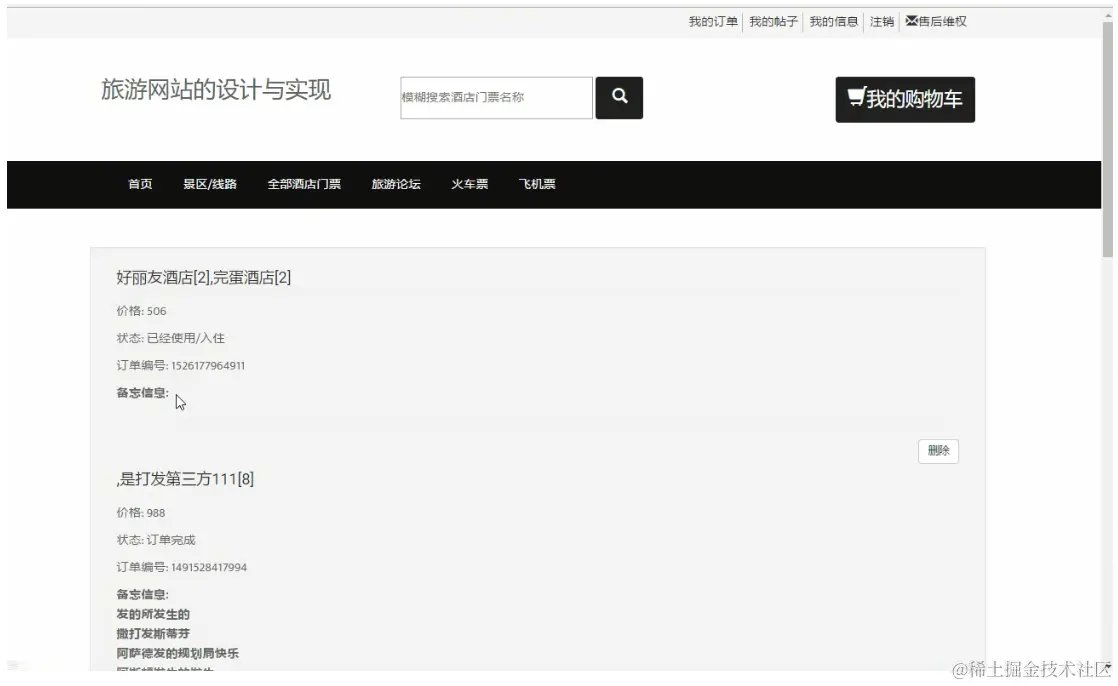Click 注销 to log out
This screenshot has width=1118, height=686.
pos(882,21)
